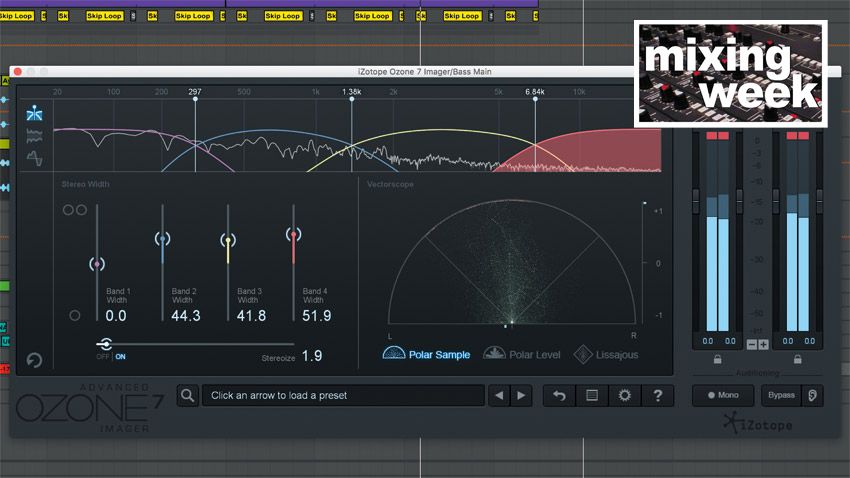The image size is (850, 478).
Task: Click the plus button between the meters
Action: 763,345
